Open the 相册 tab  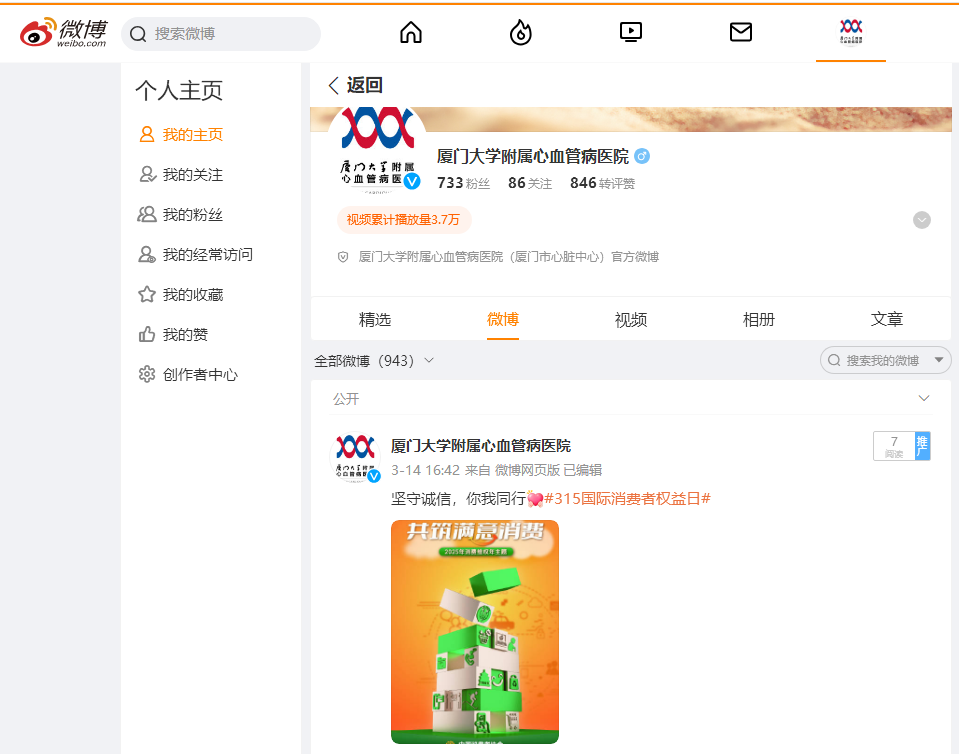click(759, 319)
